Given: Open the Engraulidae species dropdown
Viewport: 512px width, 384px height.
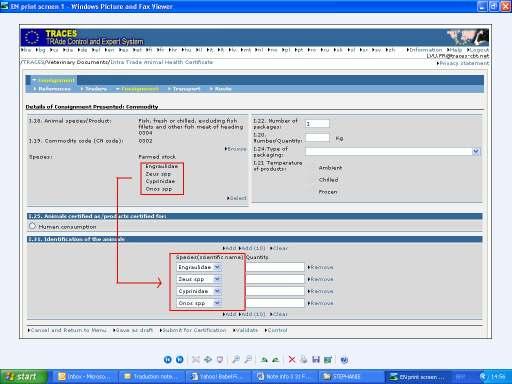Looking at the screenshot, I should [217, 267].
